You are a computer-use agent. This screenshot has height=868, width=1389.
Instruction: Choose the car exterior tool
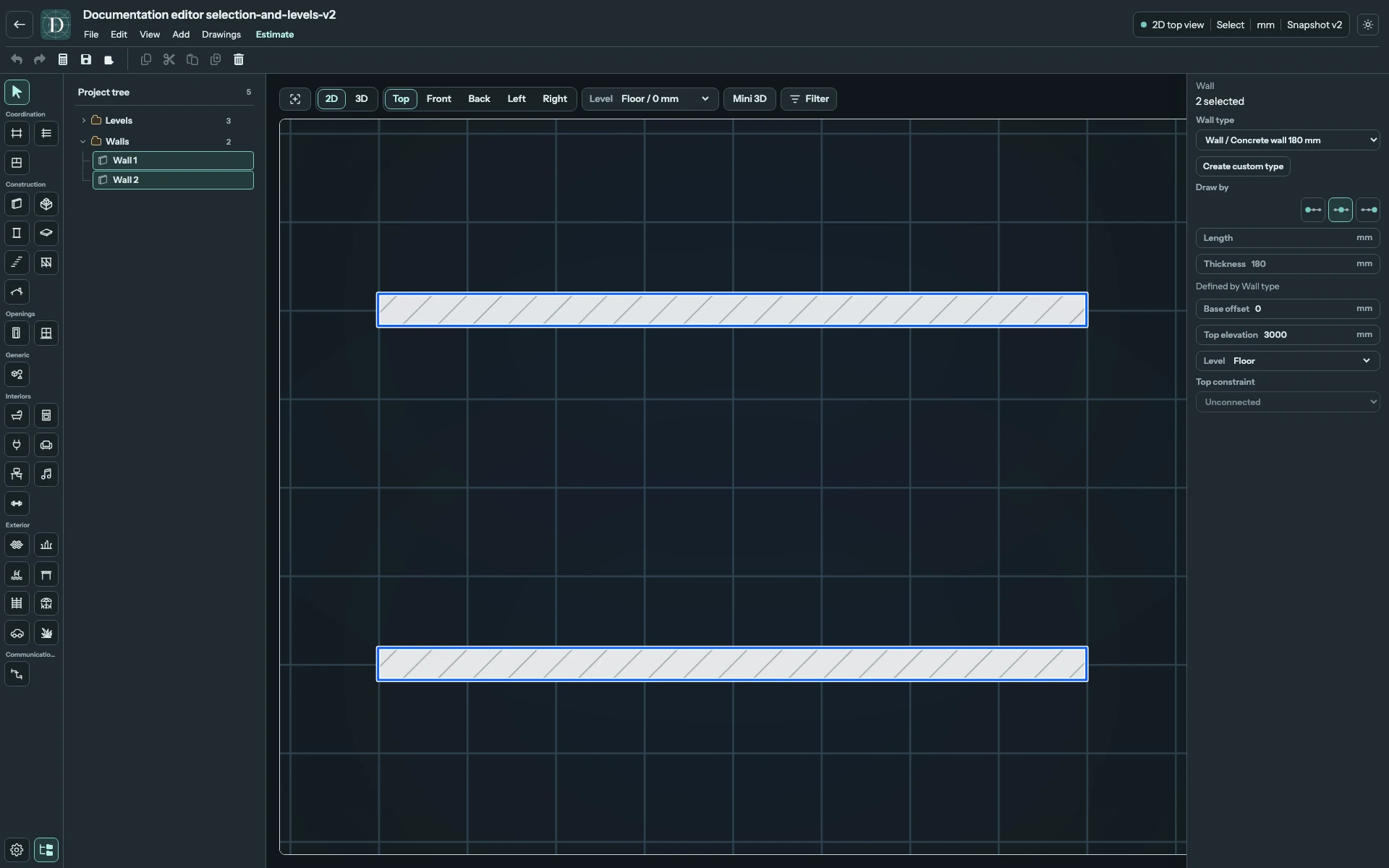(17, 633)
